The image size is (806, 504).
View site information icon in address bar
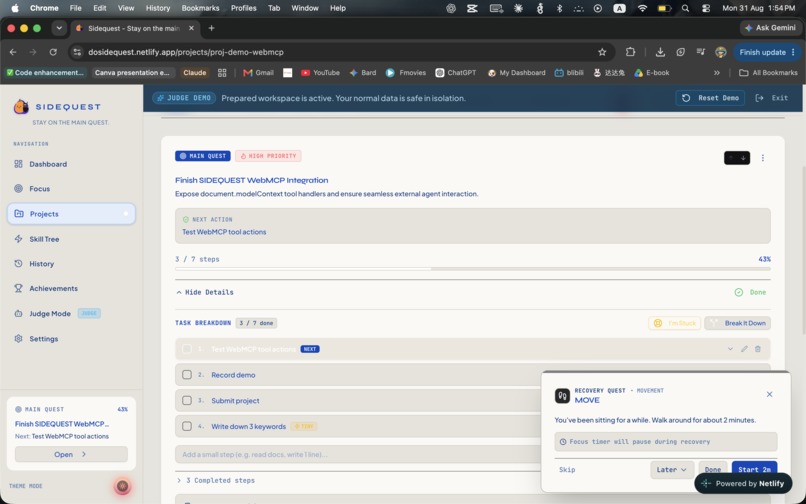77,52
